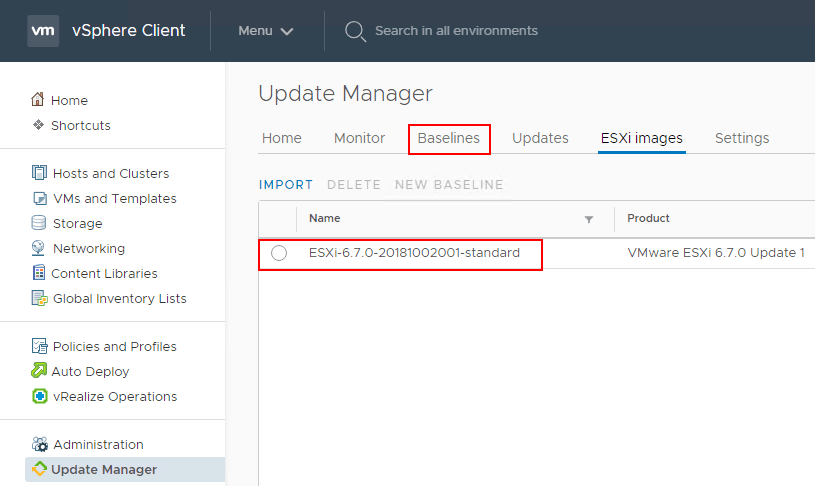Click the VMware ESXi 6.7.0 Update 1 cell
Viewport: 815px width, 486px height.
[x=716, y=253]
